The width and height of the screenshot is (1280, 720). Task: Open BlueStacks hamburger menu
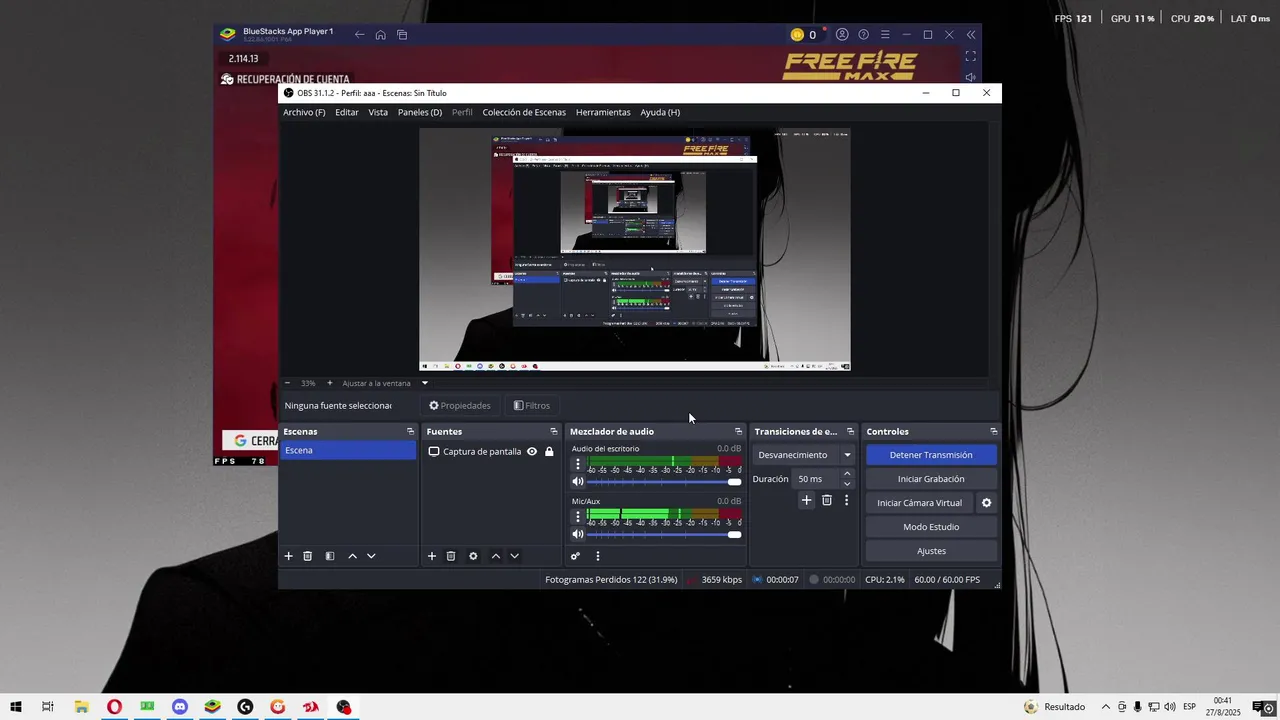pyautogui.click(x=885, y=35)
